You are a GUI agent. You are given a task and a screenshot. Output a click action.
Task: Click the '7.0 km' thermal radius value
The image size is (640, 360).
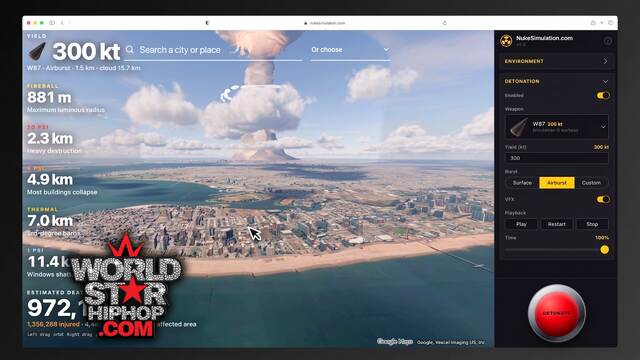(50, 221)
